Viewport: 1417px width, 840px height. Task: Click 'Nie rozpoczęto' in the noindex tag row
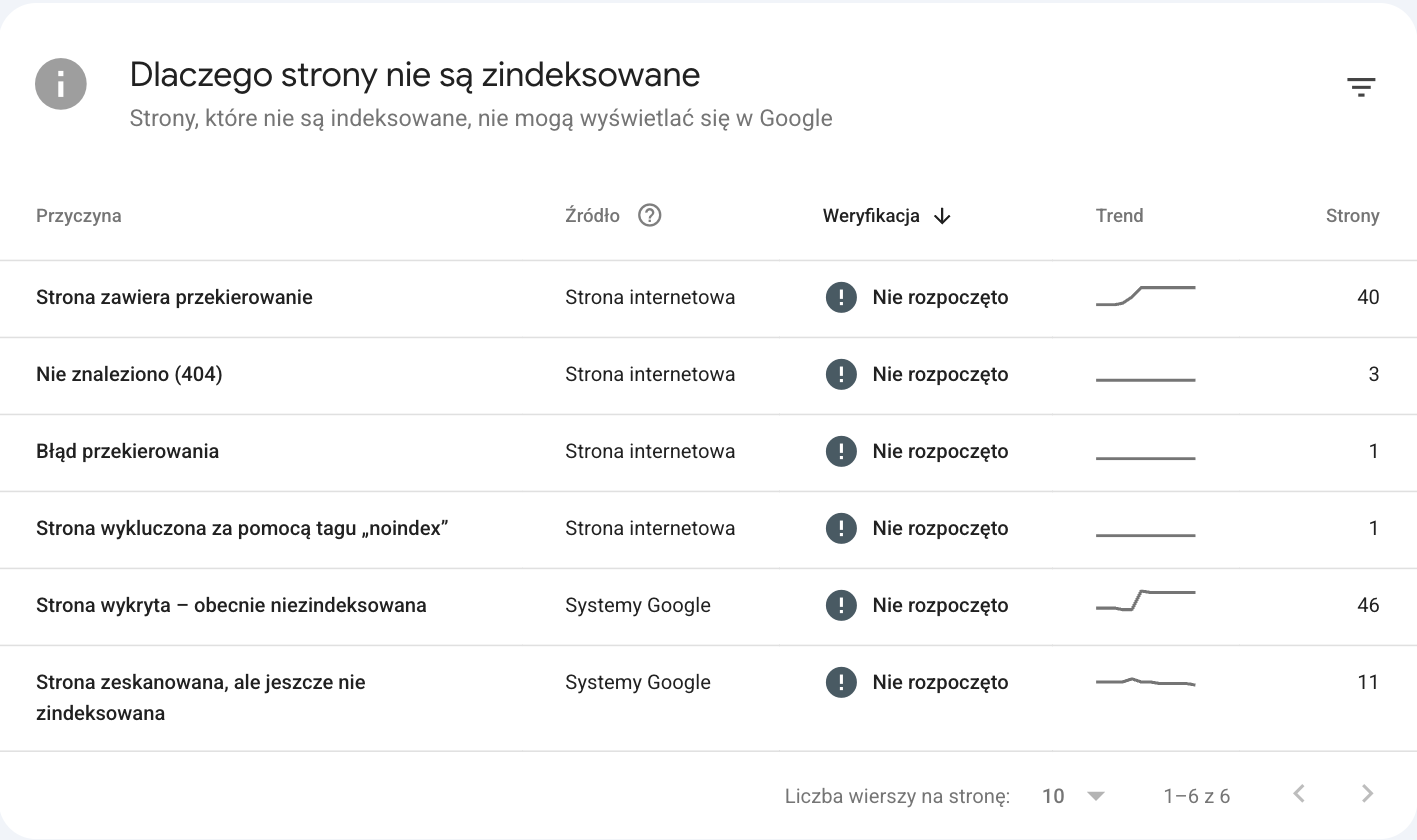[940, 528]
